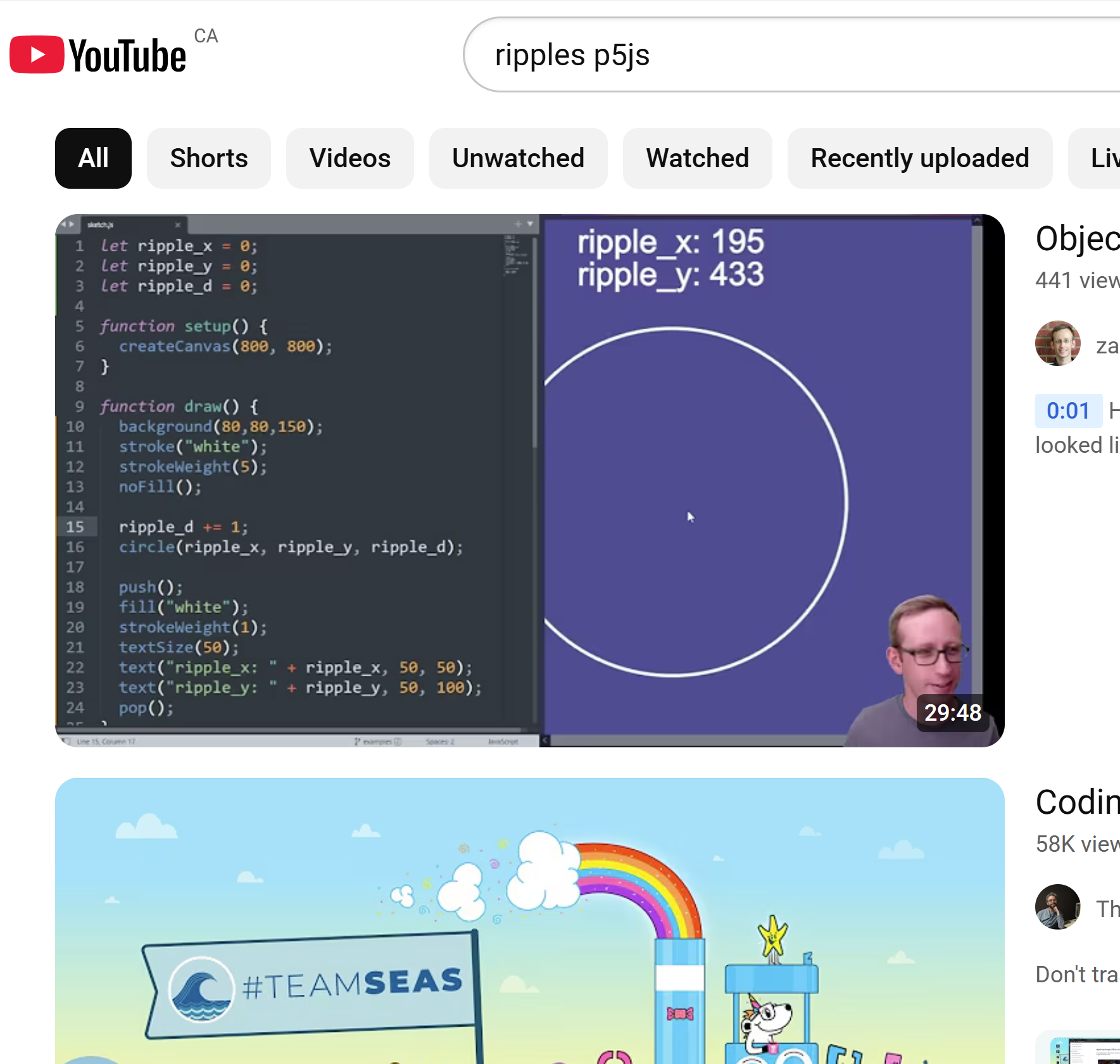Viewport: 1120px width, 1064px height.
Task: Toggle the Unwatched filter chip
Action: tap(517, 158)
